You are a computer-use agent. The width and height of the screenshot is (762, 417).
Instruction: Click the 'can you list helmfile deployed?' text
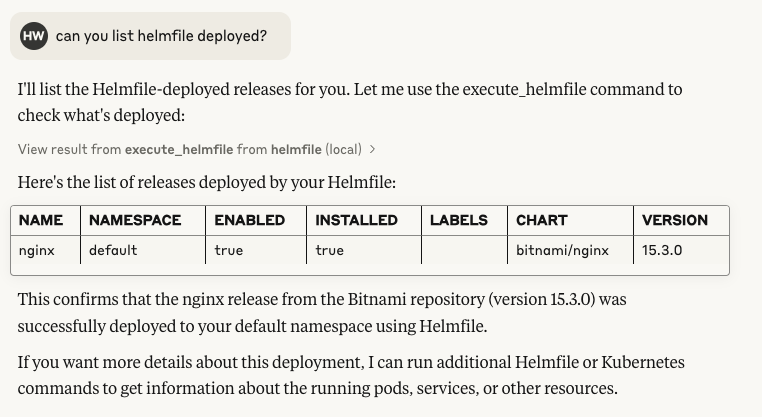(x=161, y=36)
